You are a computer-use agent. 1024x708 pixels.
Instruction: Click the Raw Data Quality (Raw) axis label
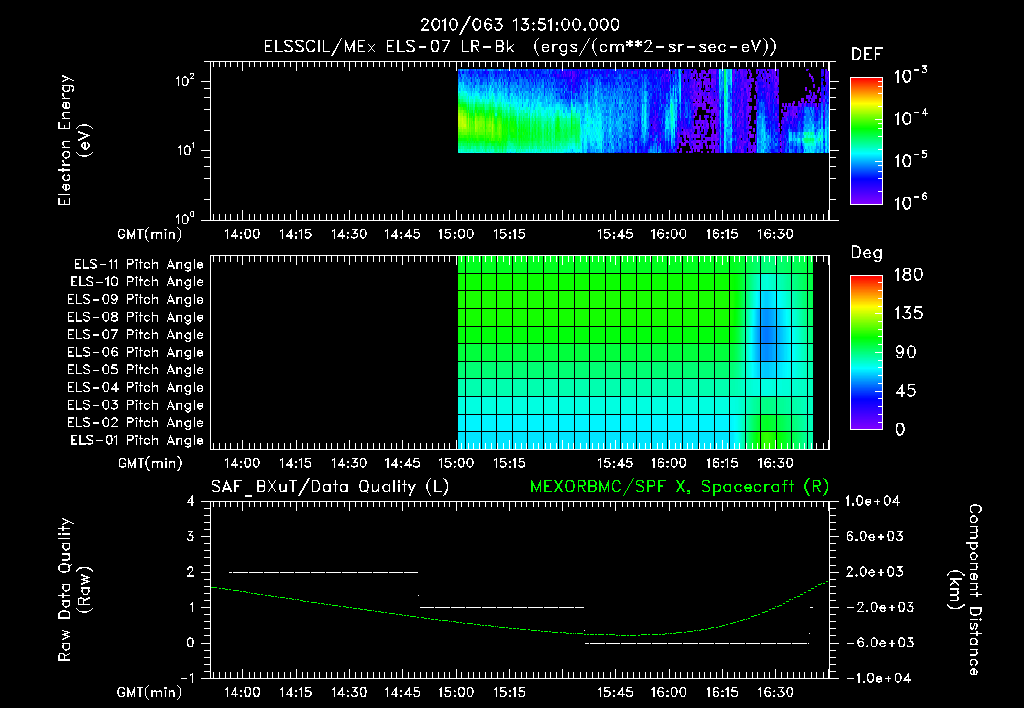click(x=74, y=590)
